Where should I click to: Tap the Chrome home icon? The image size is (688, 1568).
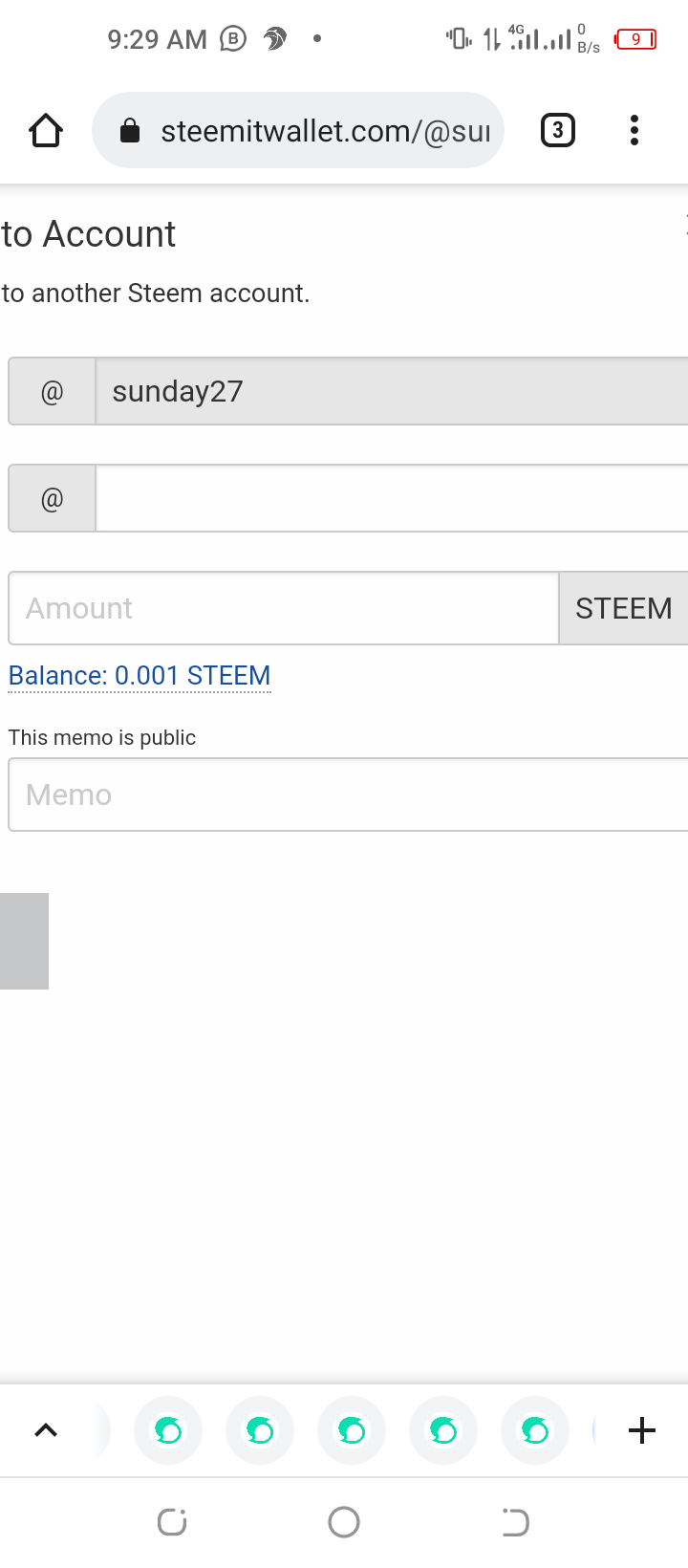[x=46, y=130]
